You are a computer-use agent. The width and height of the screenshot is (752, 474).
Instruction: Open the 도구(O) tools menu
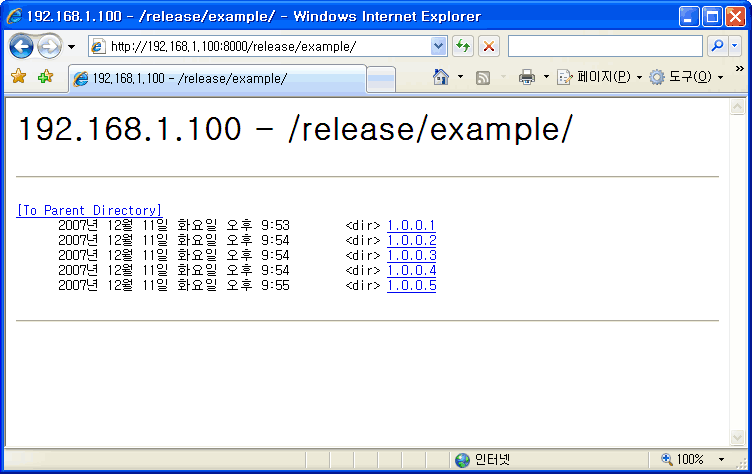[x=686, y=77]
